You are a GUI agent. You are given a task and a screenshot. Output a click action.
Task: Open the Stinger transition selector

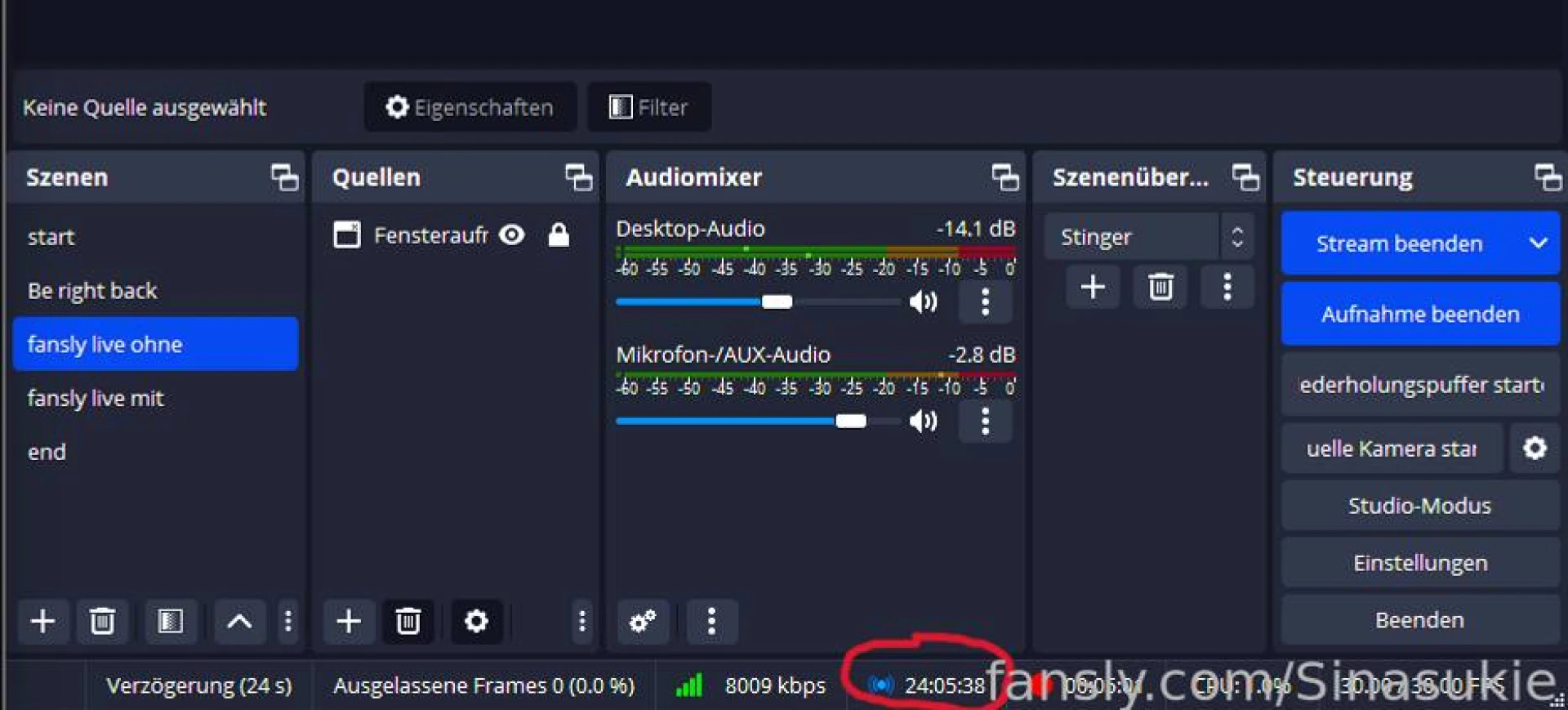(x=1147, y=237)
